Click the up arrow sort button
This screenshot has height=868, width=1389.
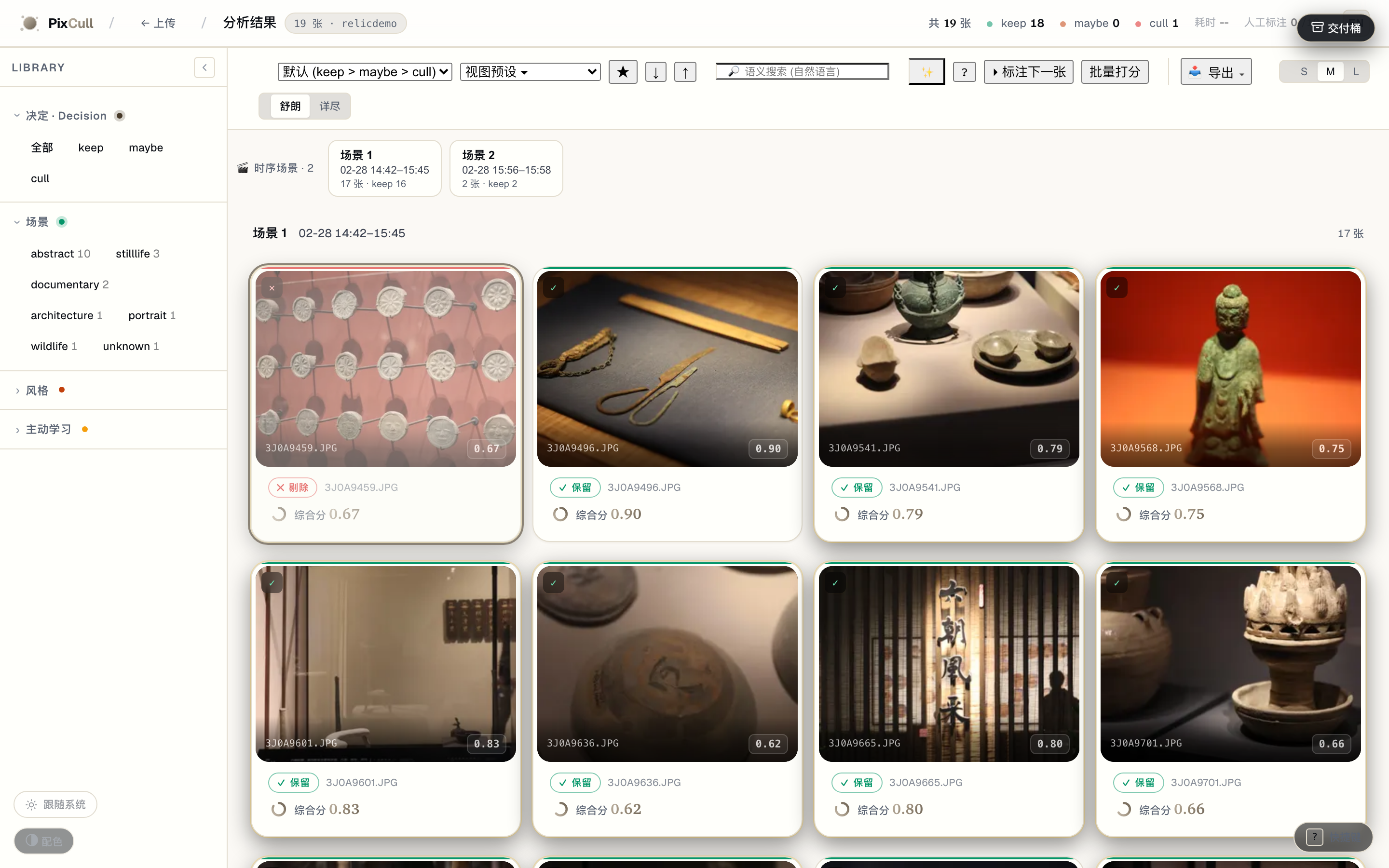(x=685, y=72)
